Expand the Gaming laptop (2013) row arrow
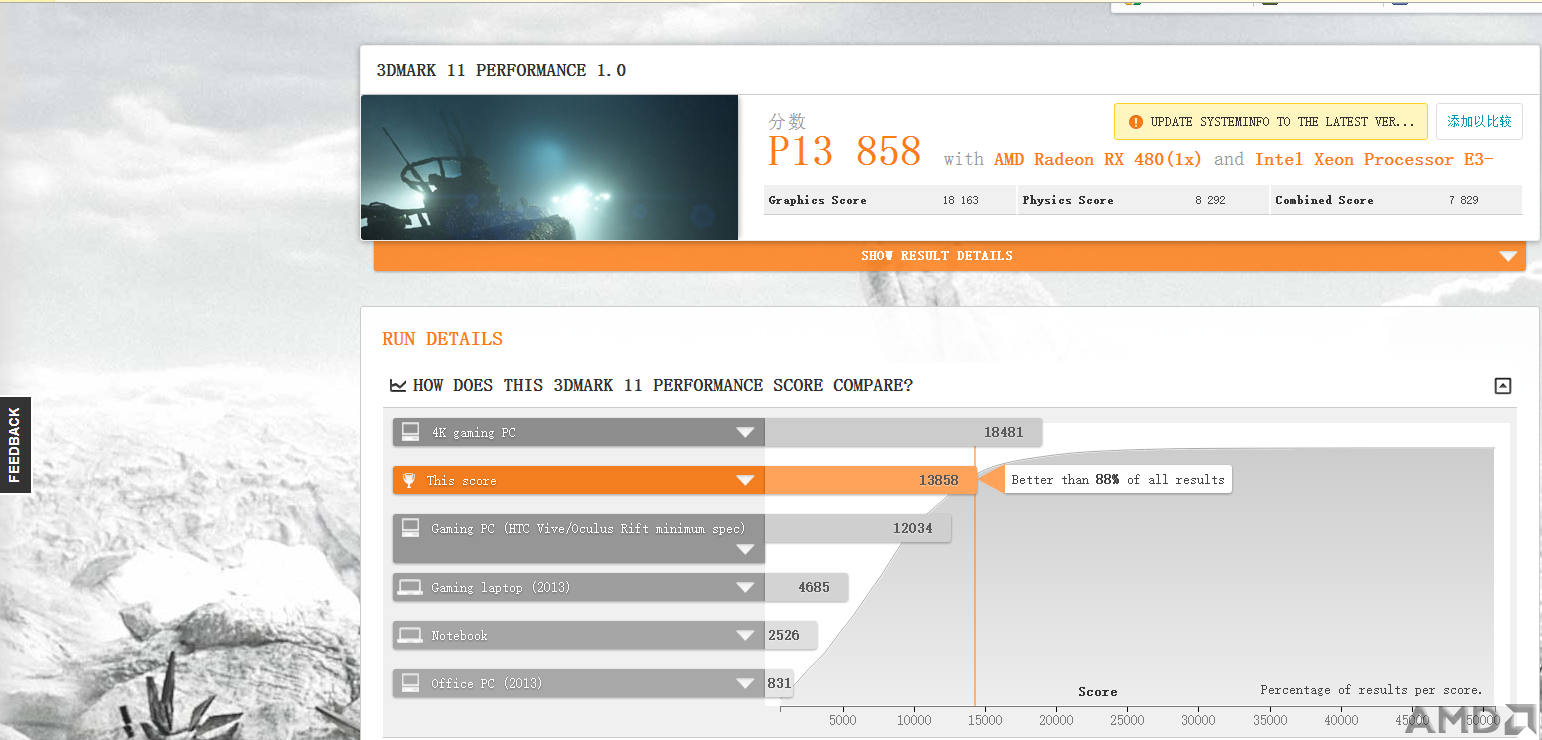 pyautogui.click(x=745, y=588)
